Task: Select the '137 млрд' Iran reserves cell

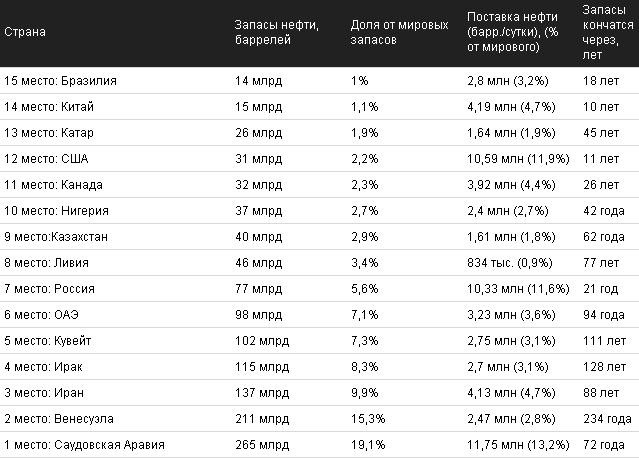Action: tap(262, 393)
